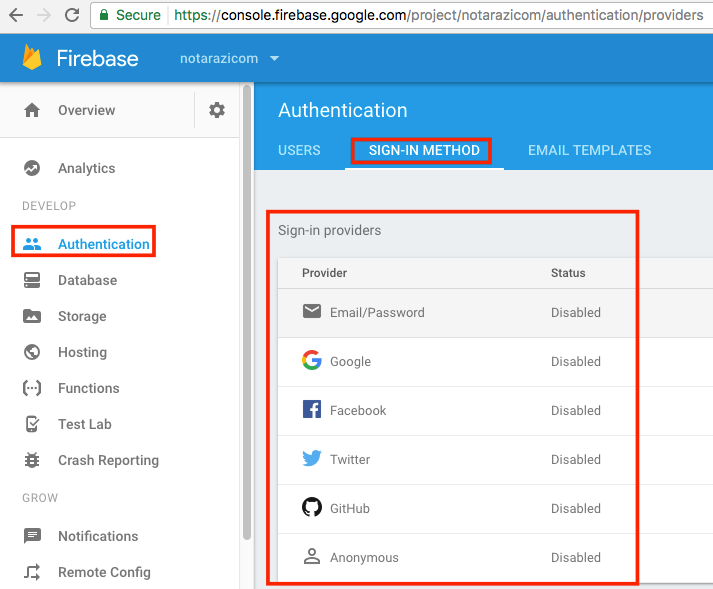
Task: Open the notarazicom project dropdown arrow
Action: pos(274,59)
